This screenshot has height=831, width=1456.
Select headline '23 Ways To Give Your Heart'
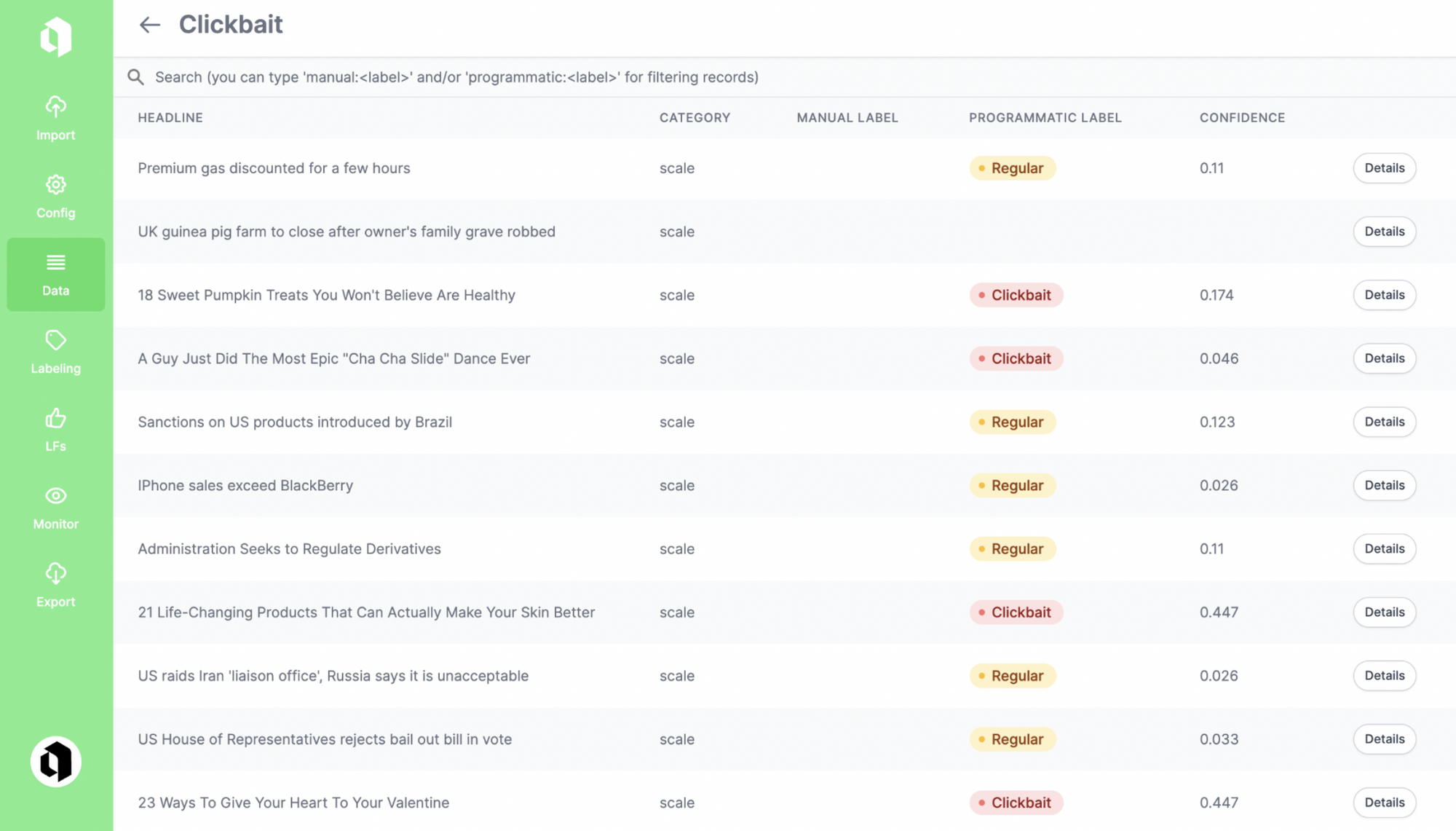point(293,802)
